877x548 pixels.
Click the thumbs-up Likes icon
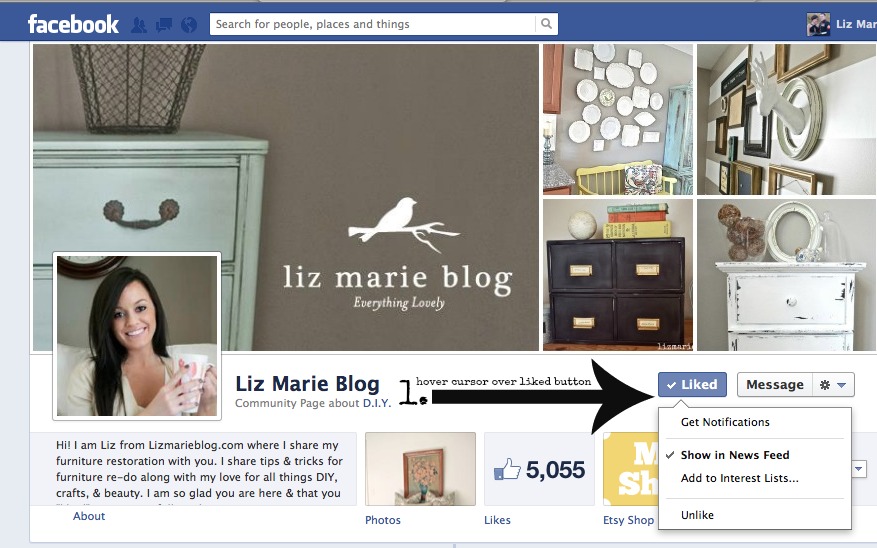point(507,470)
